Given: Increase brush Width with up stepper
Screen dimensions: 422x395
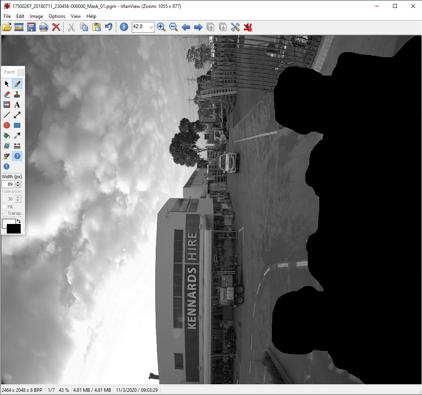Looking at the screenshot, I should [x=18, y=182].
